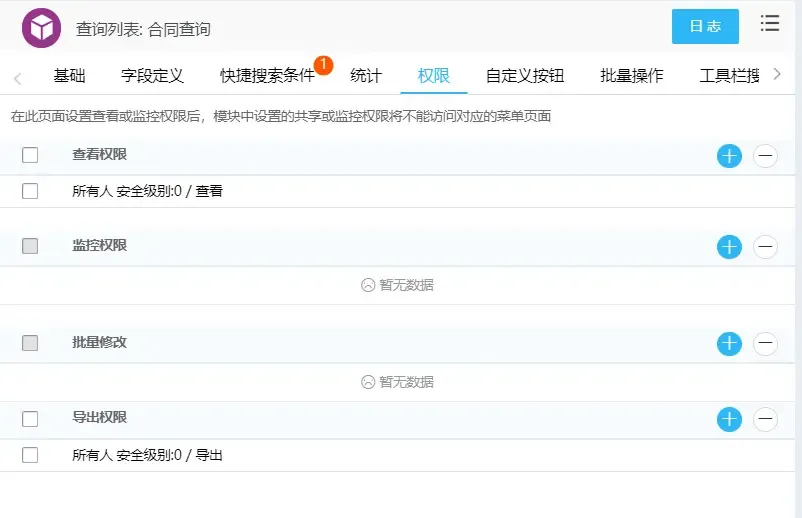Viewport: 802px width, 518px height.
Task: Select the 权限 tab
Action: (x=434, y=76)
